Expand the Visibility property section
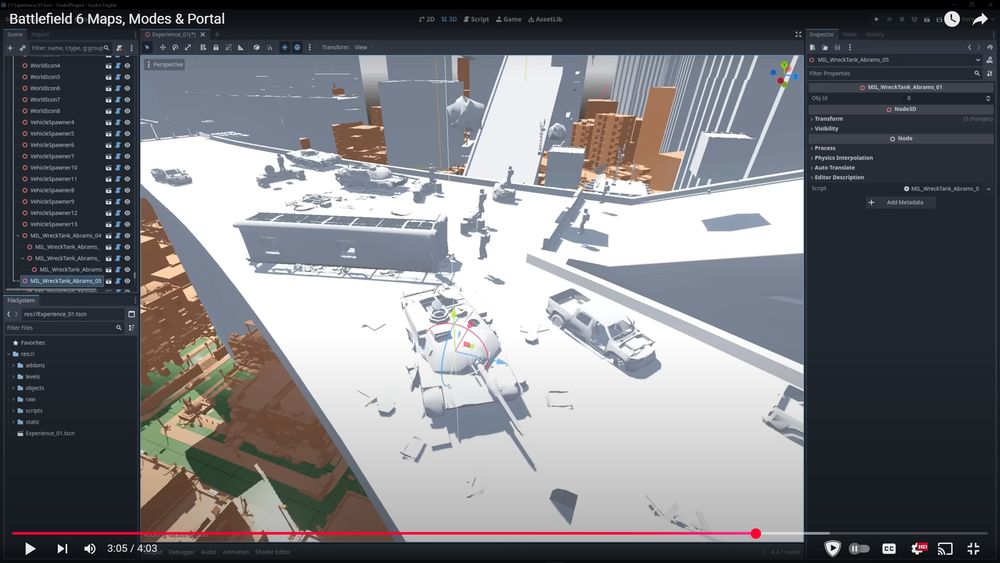 (x=826, y=128)
